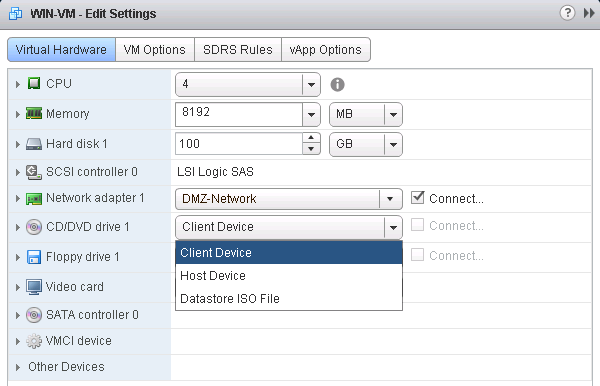Click the Memory 8192 input field
The width and height of the screenshot is (600, 386).
click(x=239, y=114)
